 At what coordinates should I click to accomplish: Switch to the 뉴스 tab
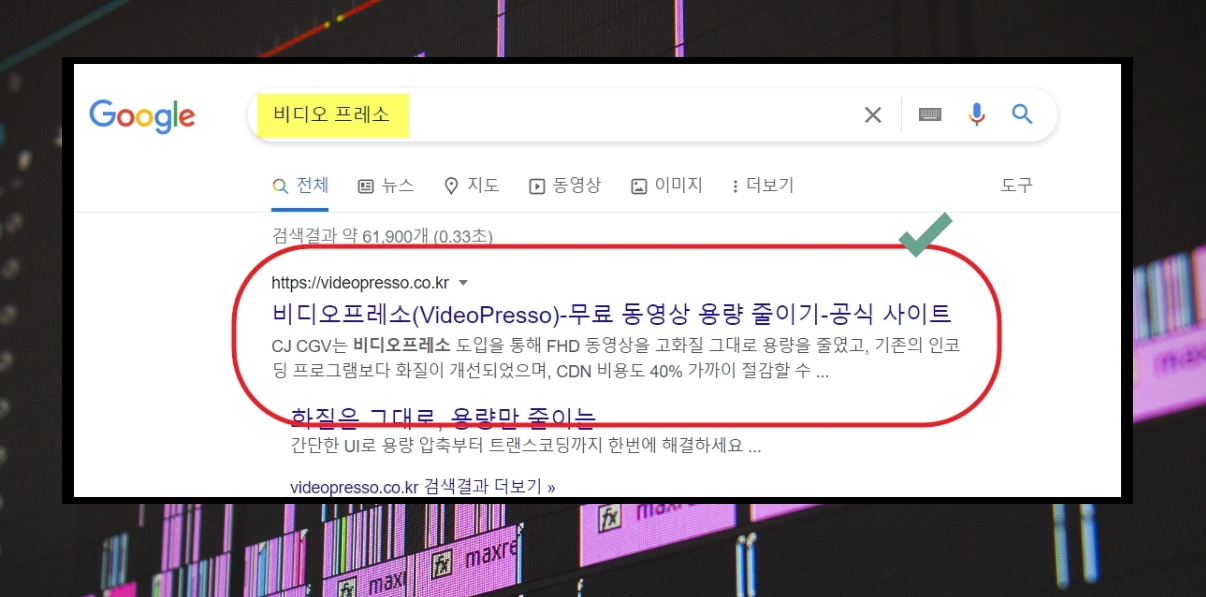click(x=385, y=186)
